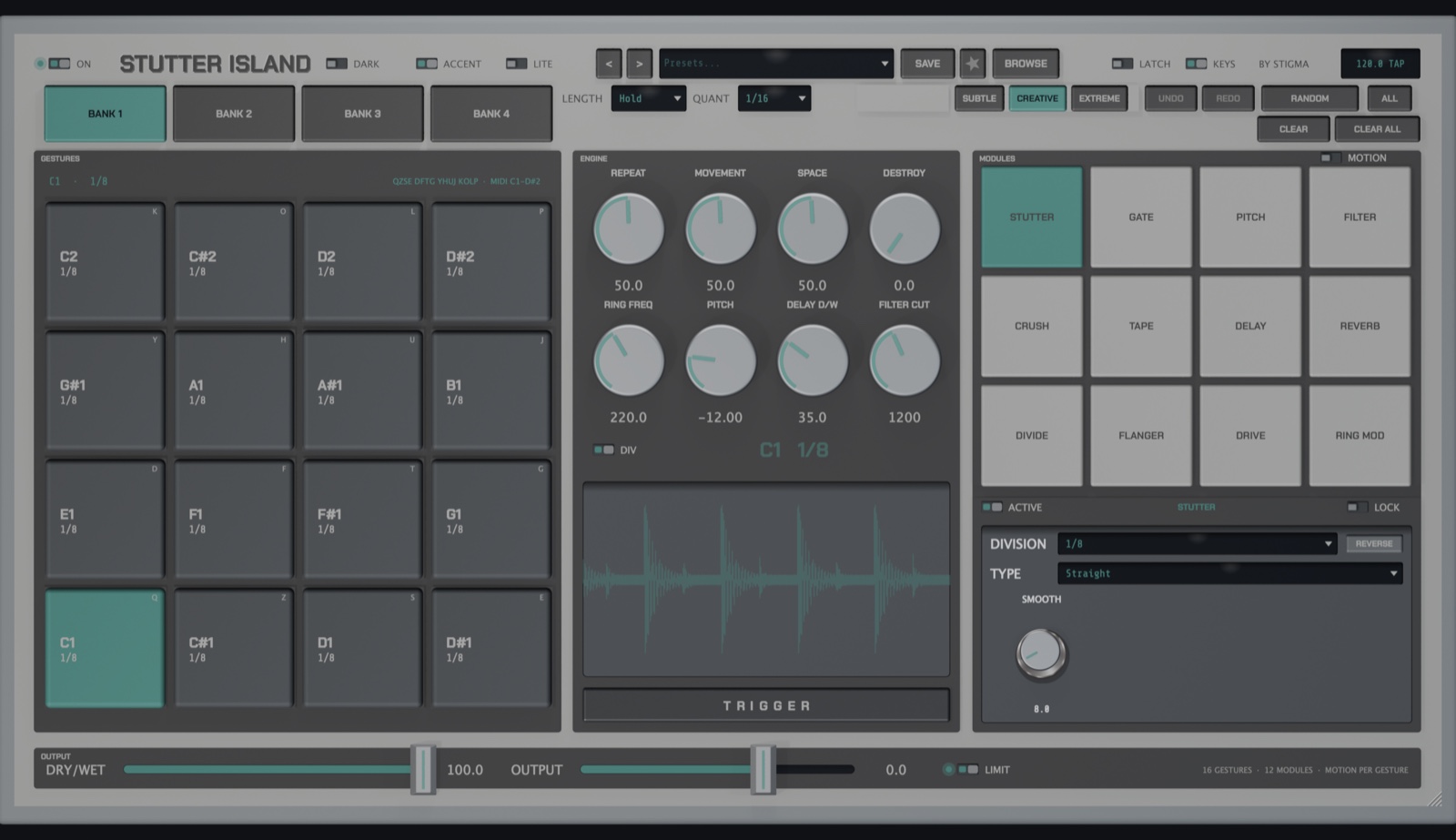Viewport: 1456px width, 840px height.
Task: Open the QUANT dropdown set to 1/16
Action: click(774, 98)
